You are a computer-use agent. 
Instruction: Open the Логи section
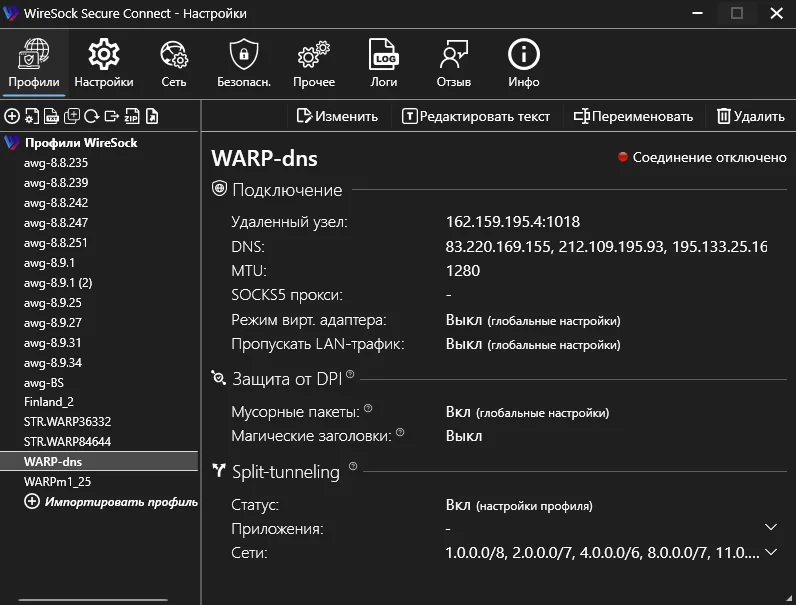(384, 63)
